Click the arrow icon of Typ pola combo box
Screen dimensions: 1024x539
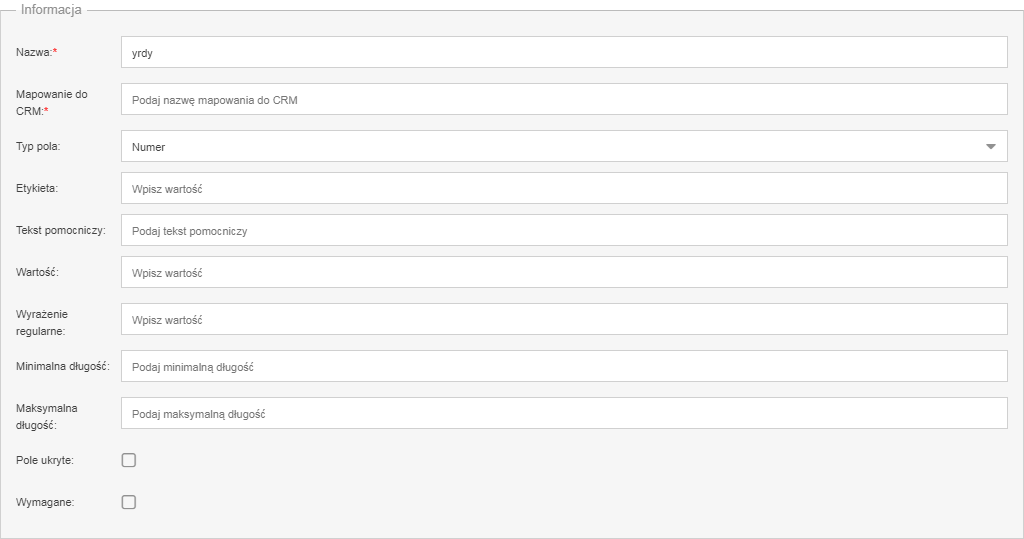tap(991, 146)
